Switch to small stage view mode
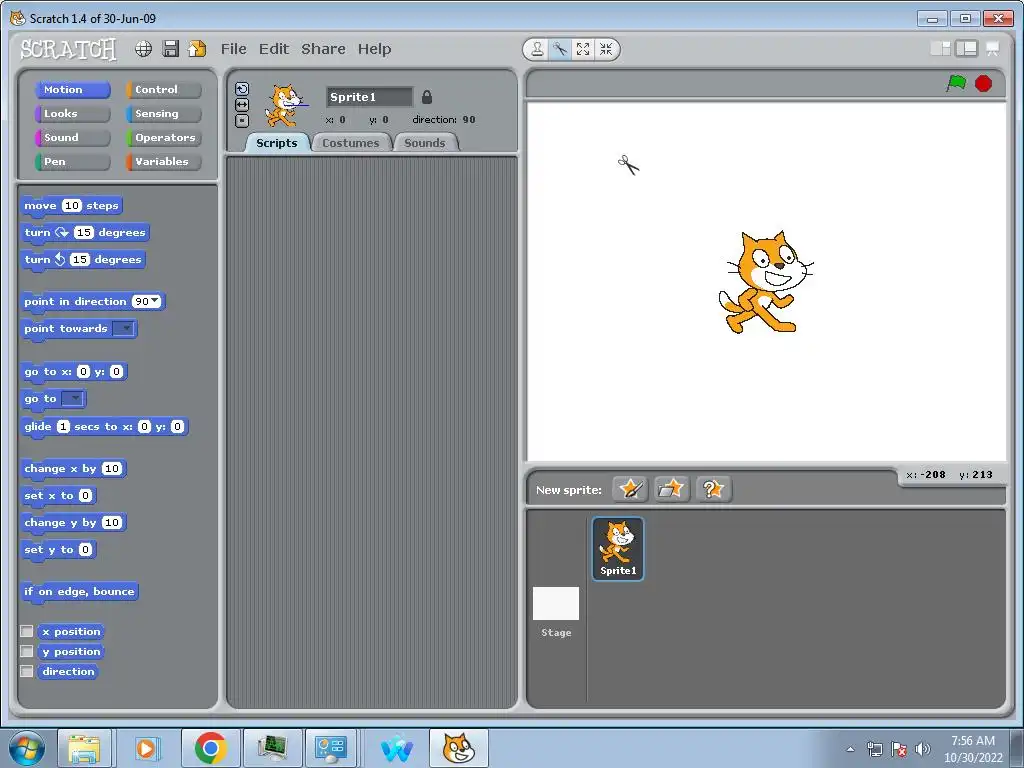Image resolution: width=1024 pixels, height=768 pixels. point(940,49)
